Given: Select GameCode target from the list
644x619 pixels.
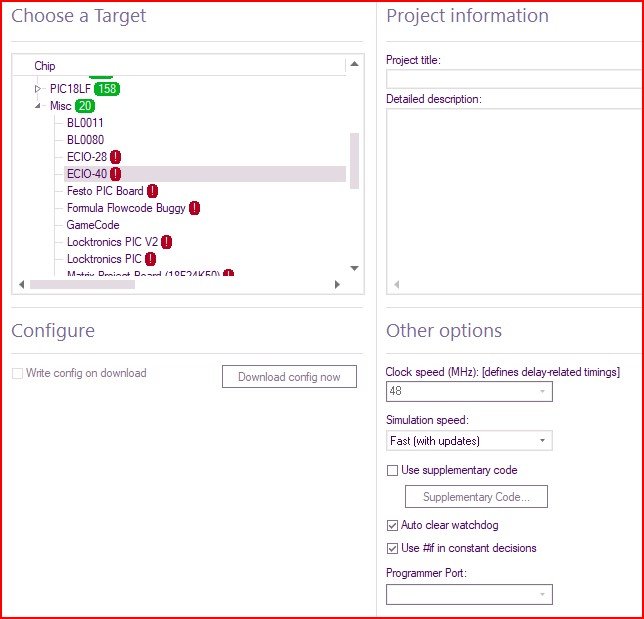Looking at the screenshot, I should (93, 225).
